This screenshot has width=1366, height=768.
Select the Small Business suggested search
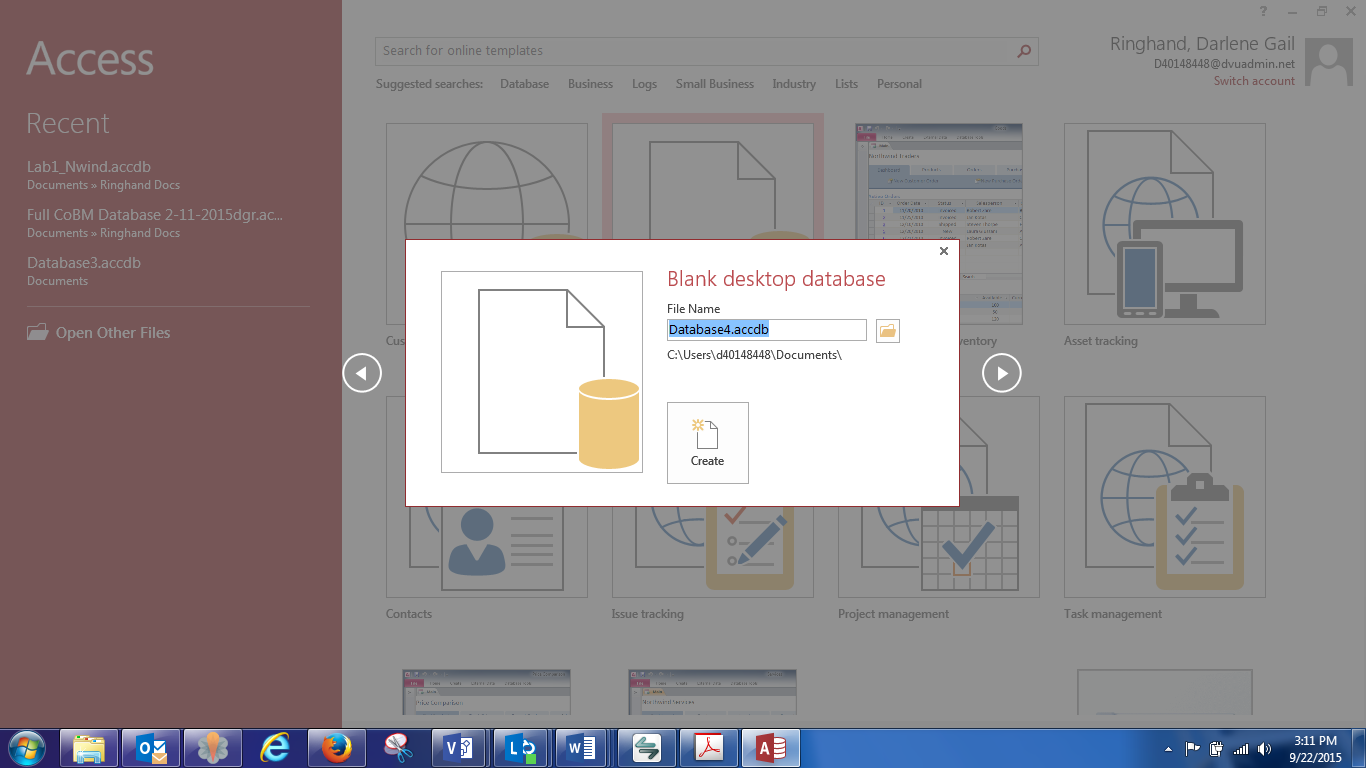point(714,84)
